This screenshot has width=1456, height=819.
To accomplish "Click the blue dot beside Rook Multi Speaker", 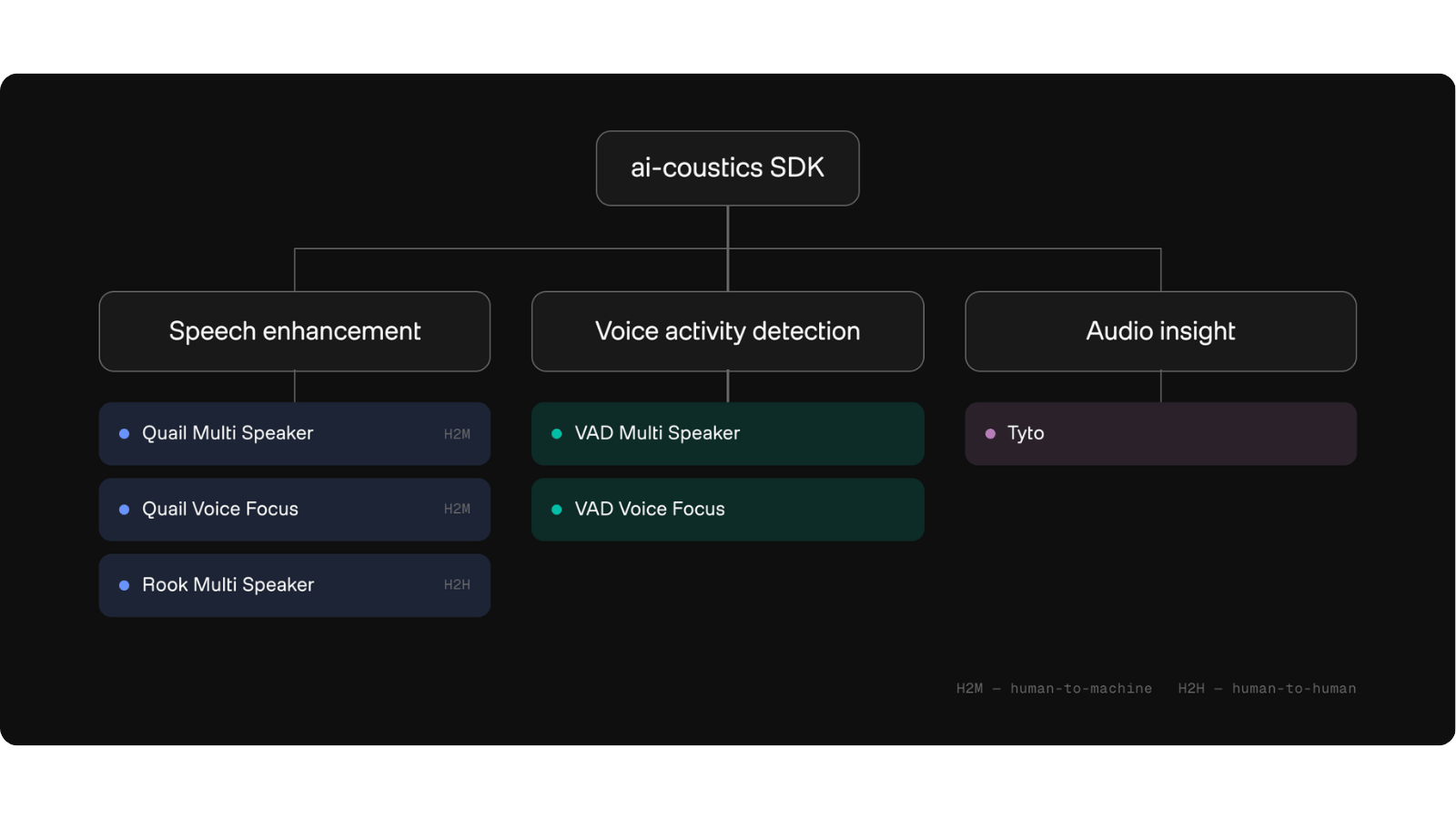I will pyautogui.click(x=124, y=585).
